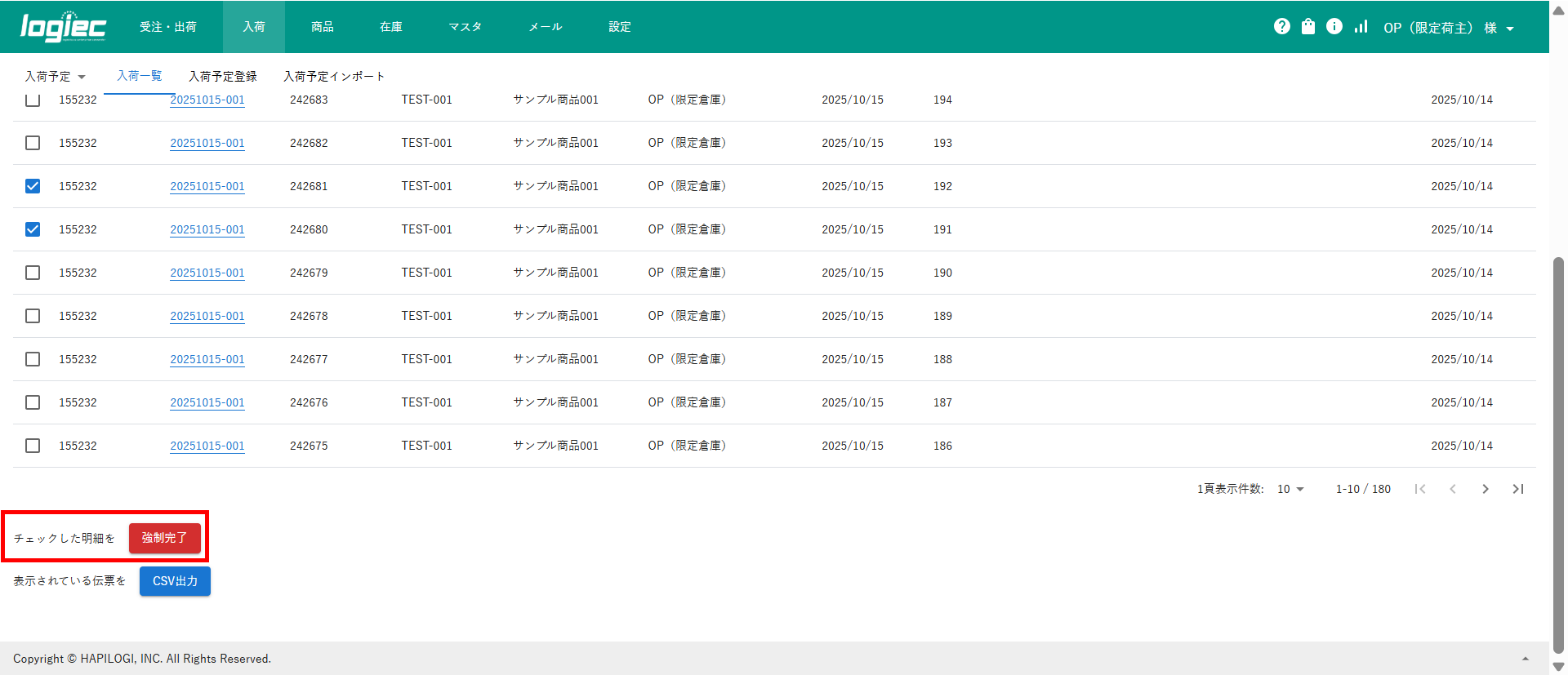Click the logiec logo
1568x675 pixels.
tap(63, 27)
